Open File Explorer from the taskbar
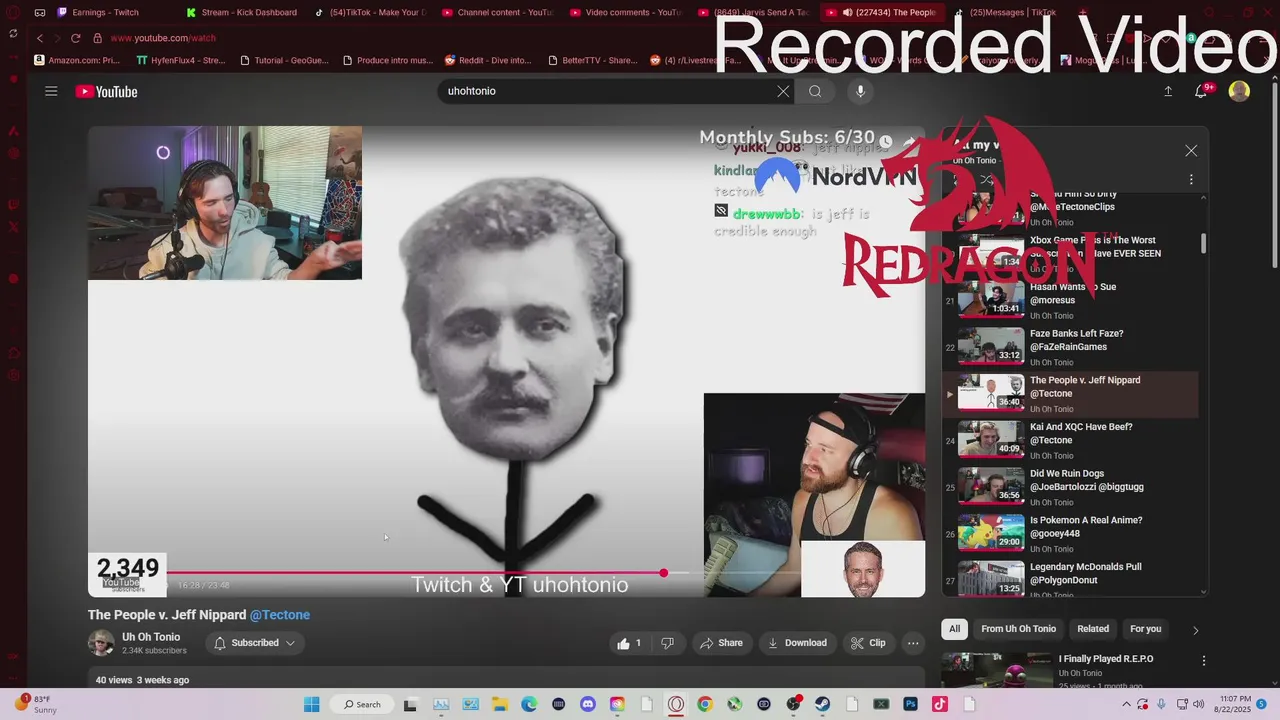The width and height of the screenshot is (1280, 720). pyautogui.click(x=499, y=704)
